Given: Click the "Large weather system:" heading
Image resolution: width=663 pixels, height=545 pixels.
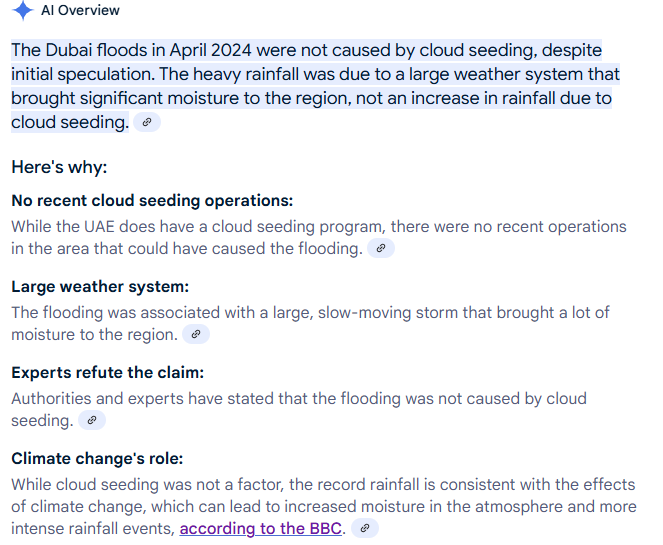Looking at the screenshot, I should click(x=100, y=286).
